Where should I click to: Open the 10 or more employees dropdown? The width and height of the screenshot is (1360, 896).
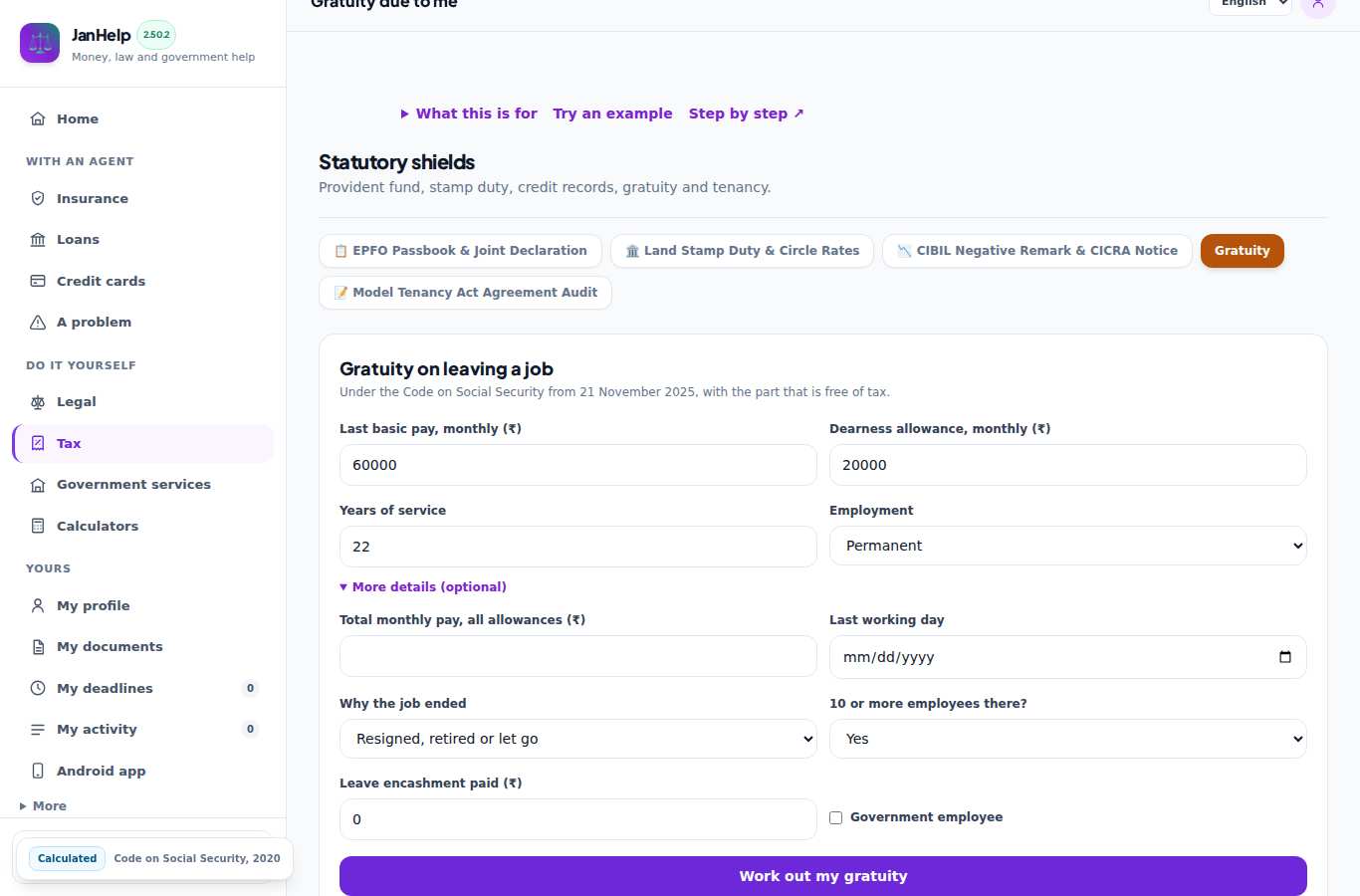tap(1067, 739)
